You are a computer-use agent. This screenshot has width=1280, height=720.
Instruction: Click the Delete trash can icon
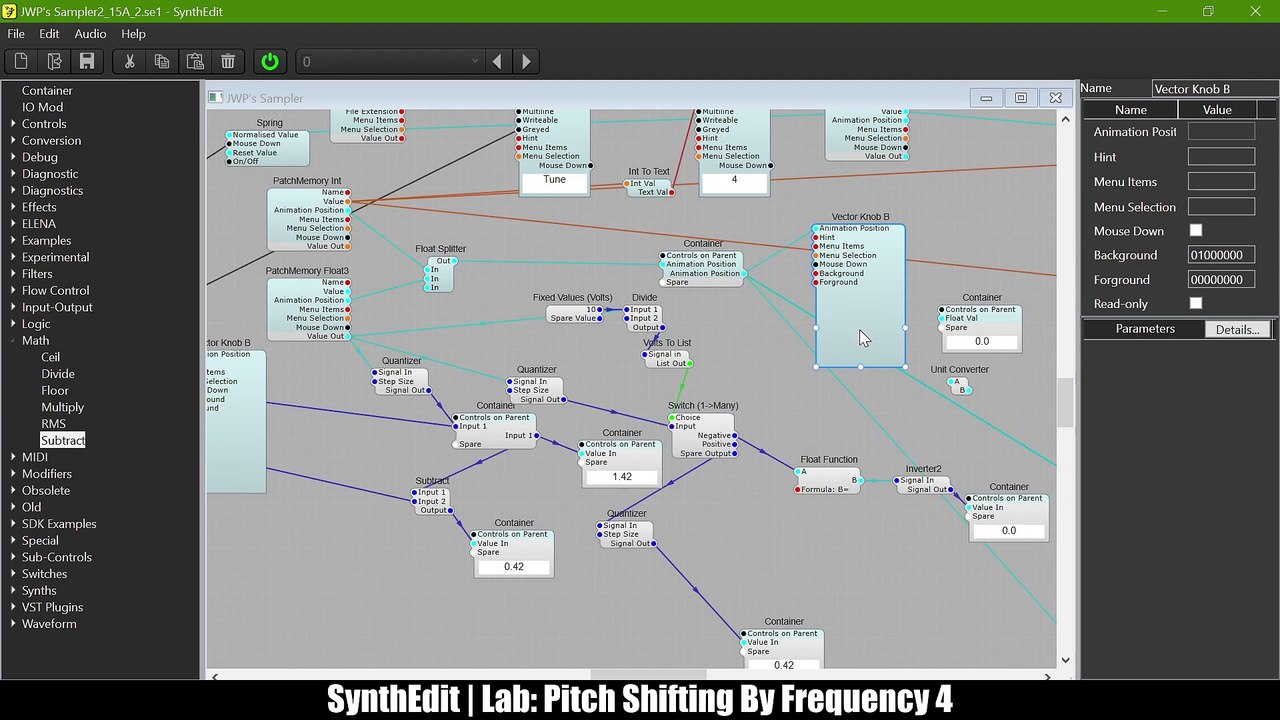pyautogui.click(x=228, y=62)
